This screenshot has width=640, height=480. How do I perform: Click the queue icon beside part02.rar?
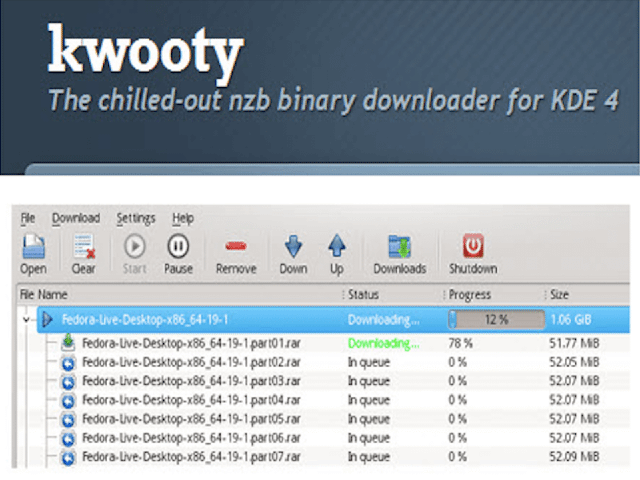(68, 362)
